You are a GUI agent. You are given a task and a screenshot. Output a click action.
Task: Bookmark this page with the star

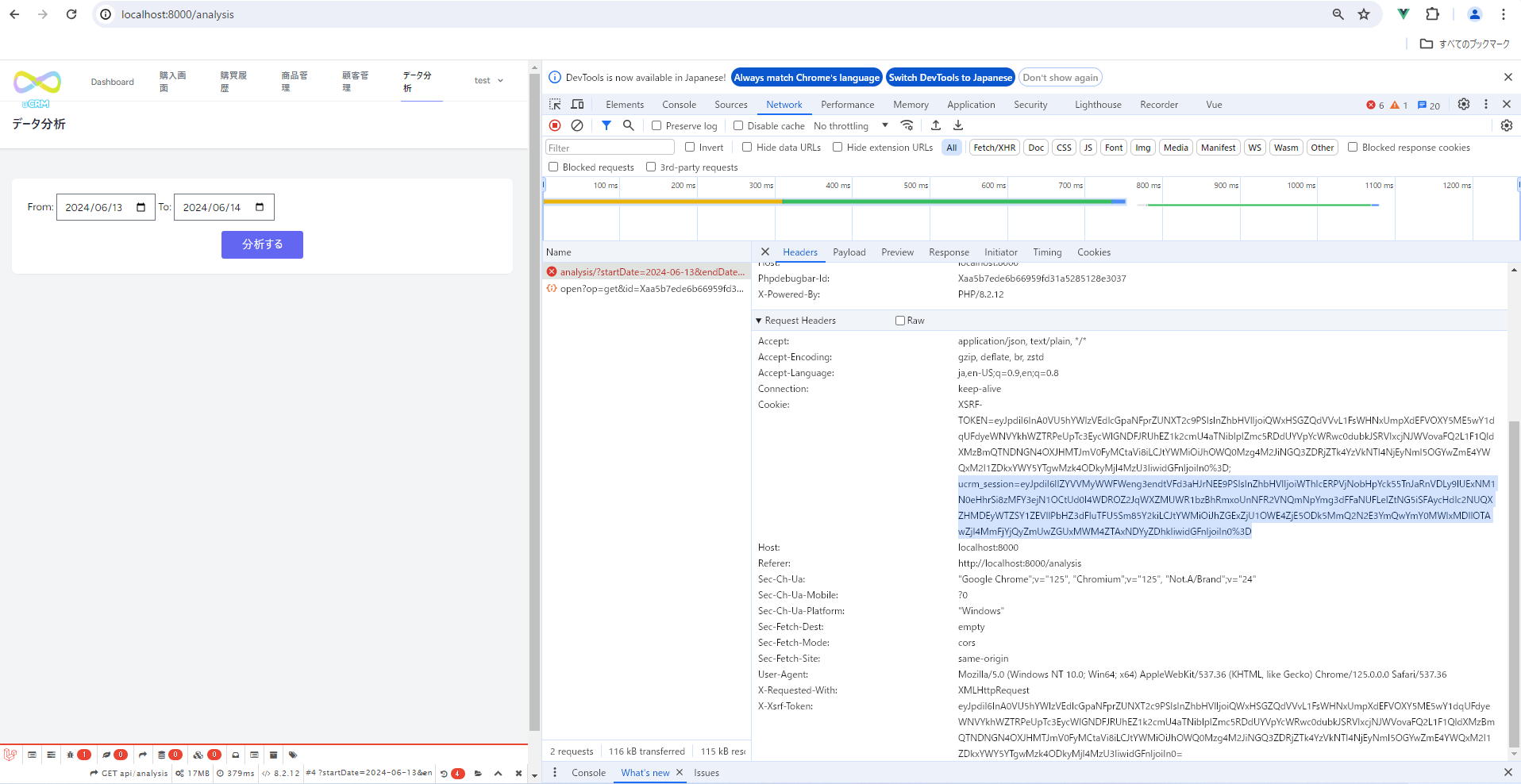click(1364, 14)
